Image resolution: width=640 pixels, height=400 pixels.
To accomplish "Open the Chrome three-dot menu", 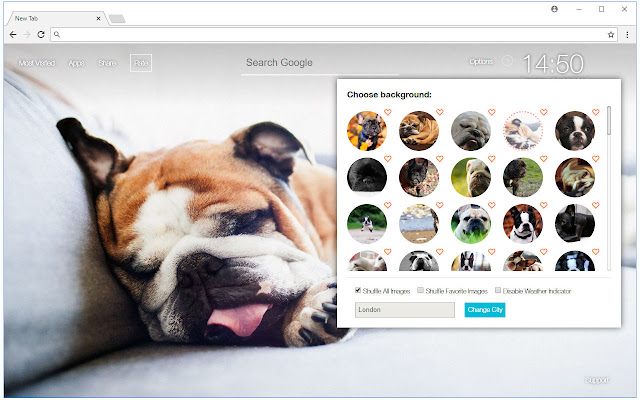I will pyautogui.click(x=627, y=35).
